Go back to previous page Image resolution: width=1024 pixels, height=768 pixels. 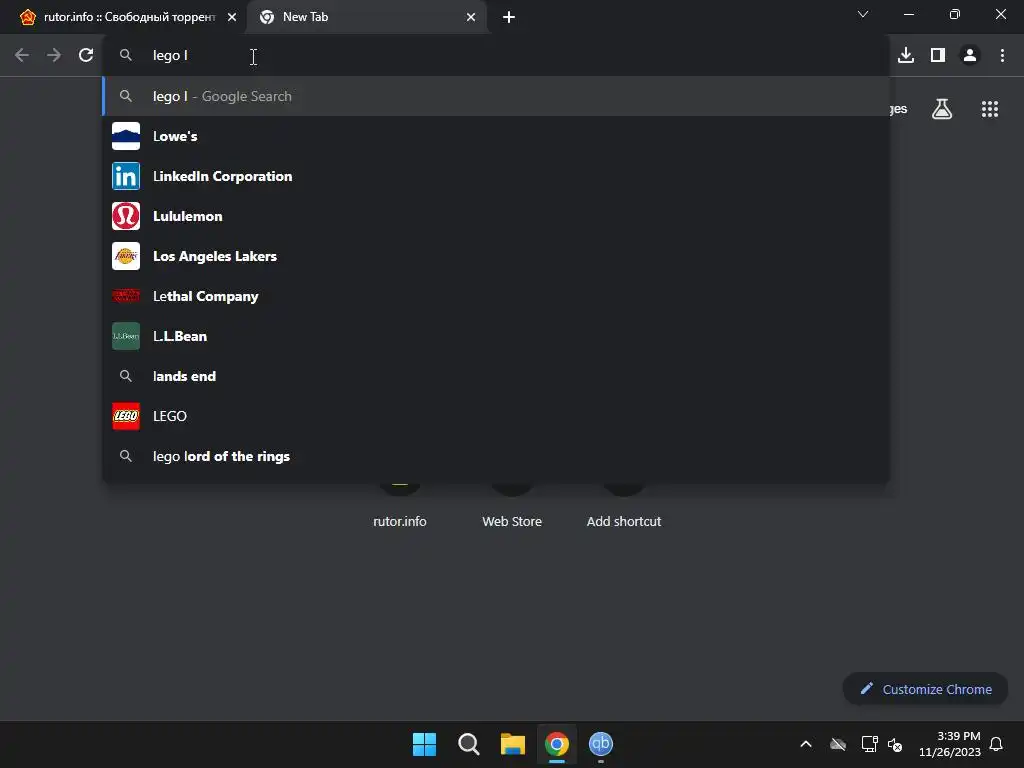click(x=22, y=56)
